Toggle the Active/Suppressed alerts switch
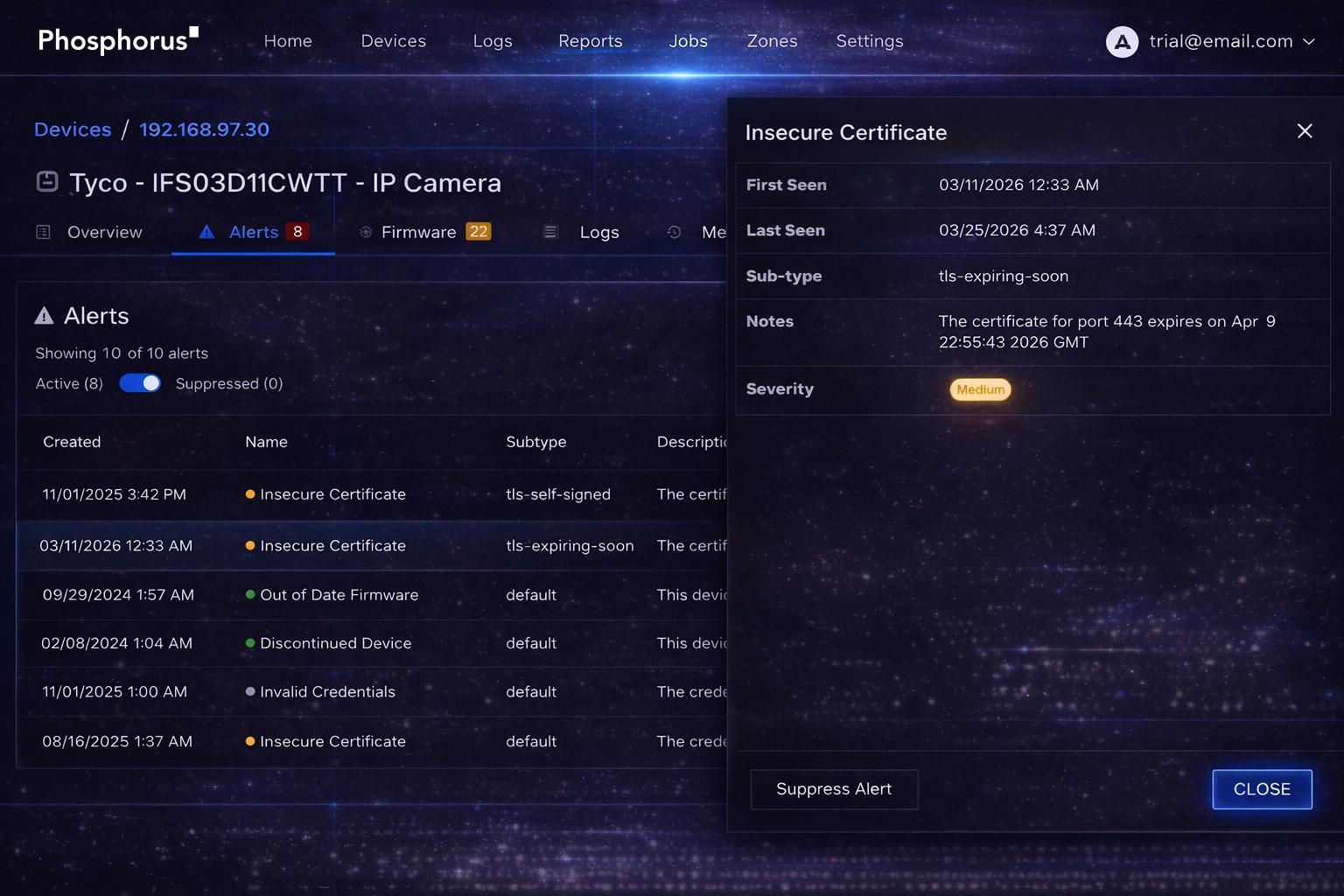 (140, 383)
